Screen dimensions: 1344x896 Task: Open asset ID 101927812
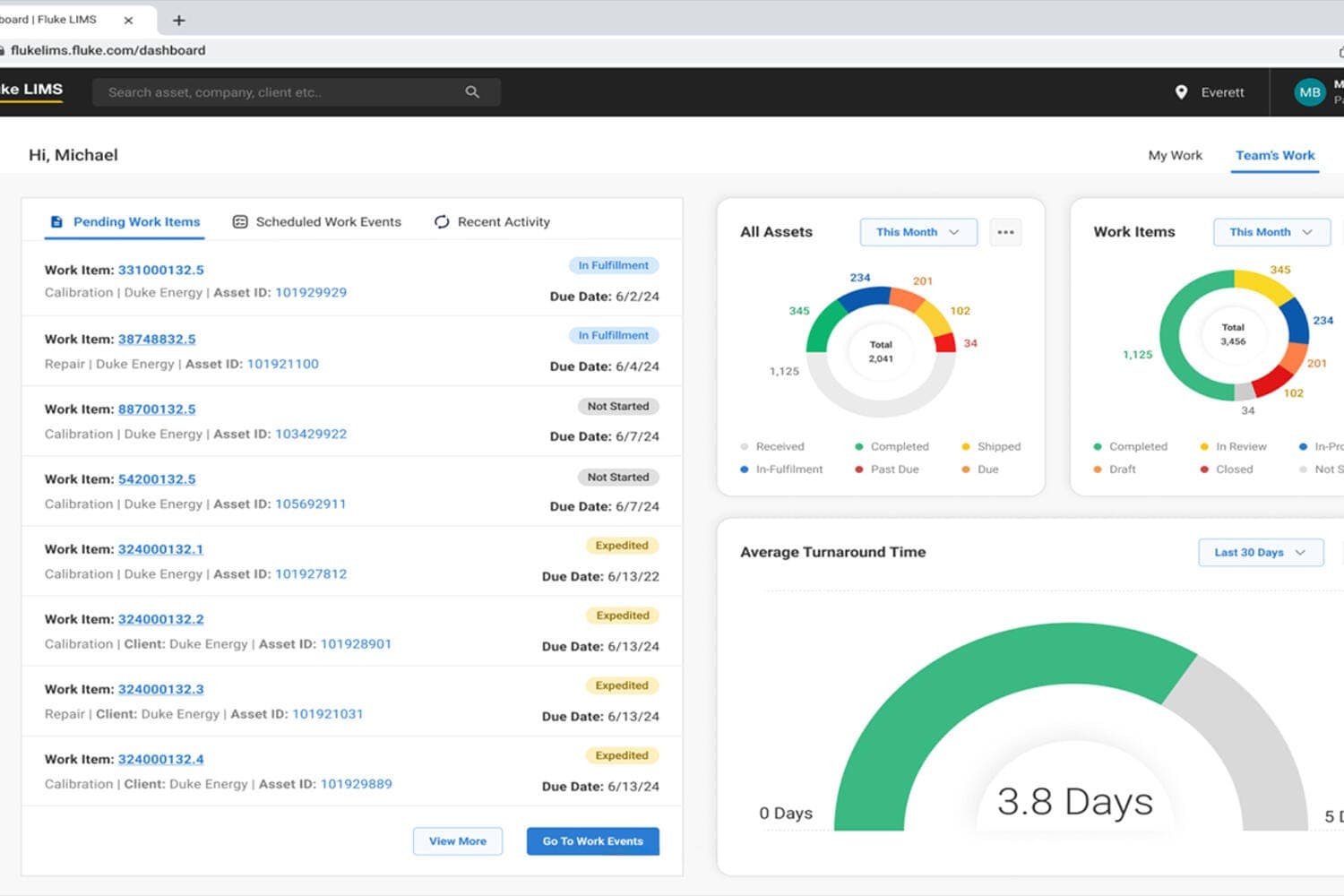click(311, 573)
